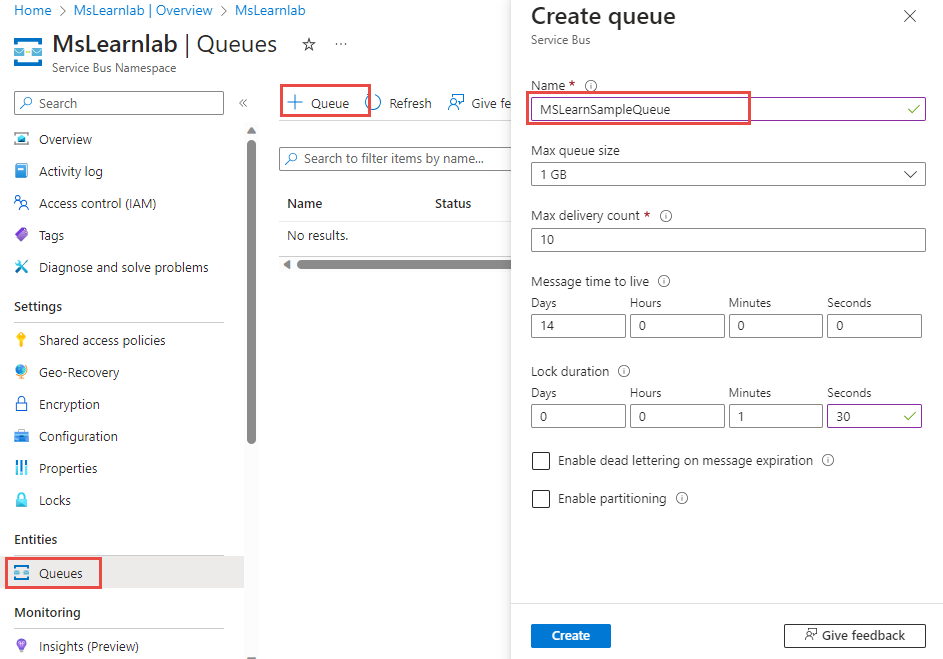The image size is (943, 659).
Task: Open the more options ellipsis menu
Action: (x=341, y=44)
